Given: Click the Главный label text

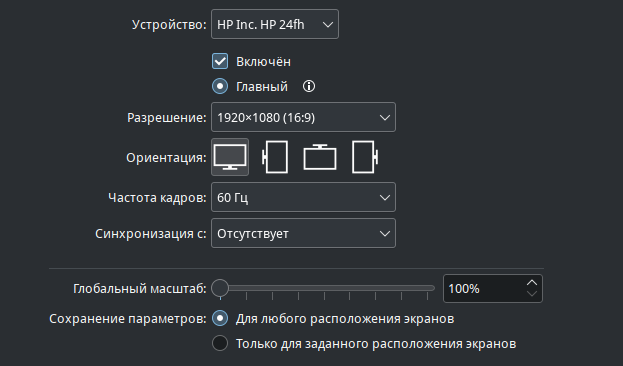Looking at the screenshot, I should [x=262, y=87].
